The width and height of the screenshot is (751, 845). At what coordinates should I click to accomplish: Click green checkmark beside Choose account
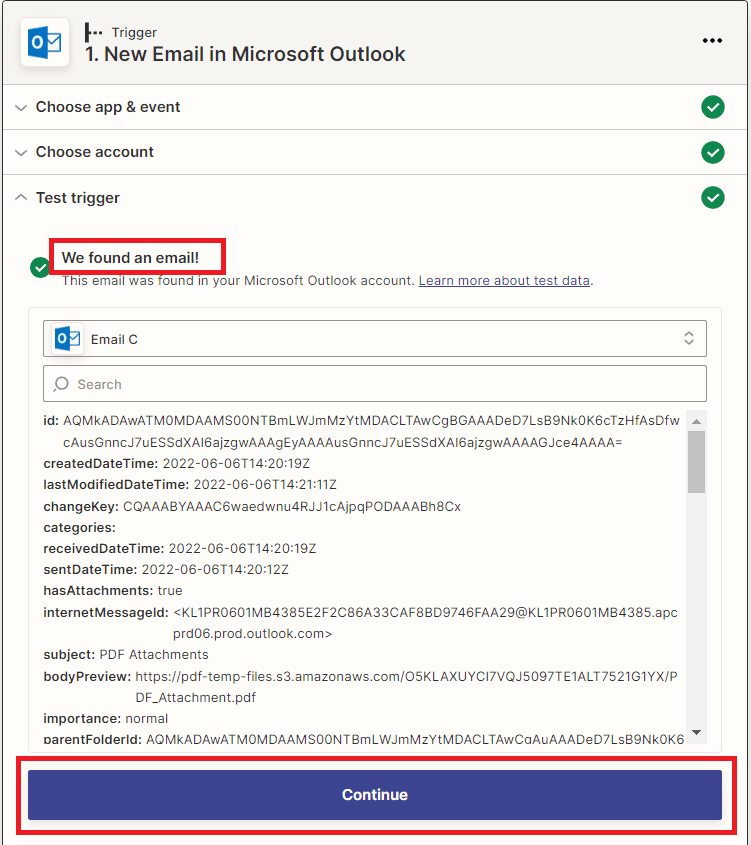coord(712,152)
